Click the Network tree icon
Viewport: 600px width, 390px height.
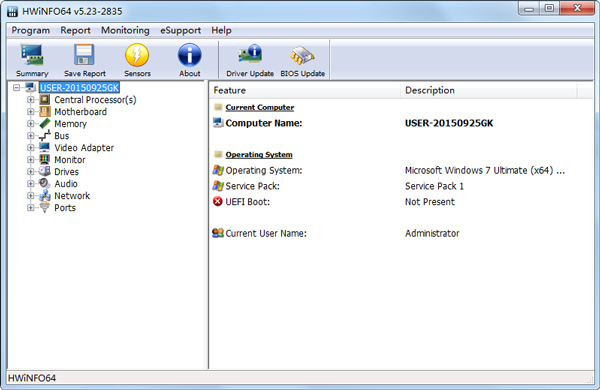tap(45, 196)
